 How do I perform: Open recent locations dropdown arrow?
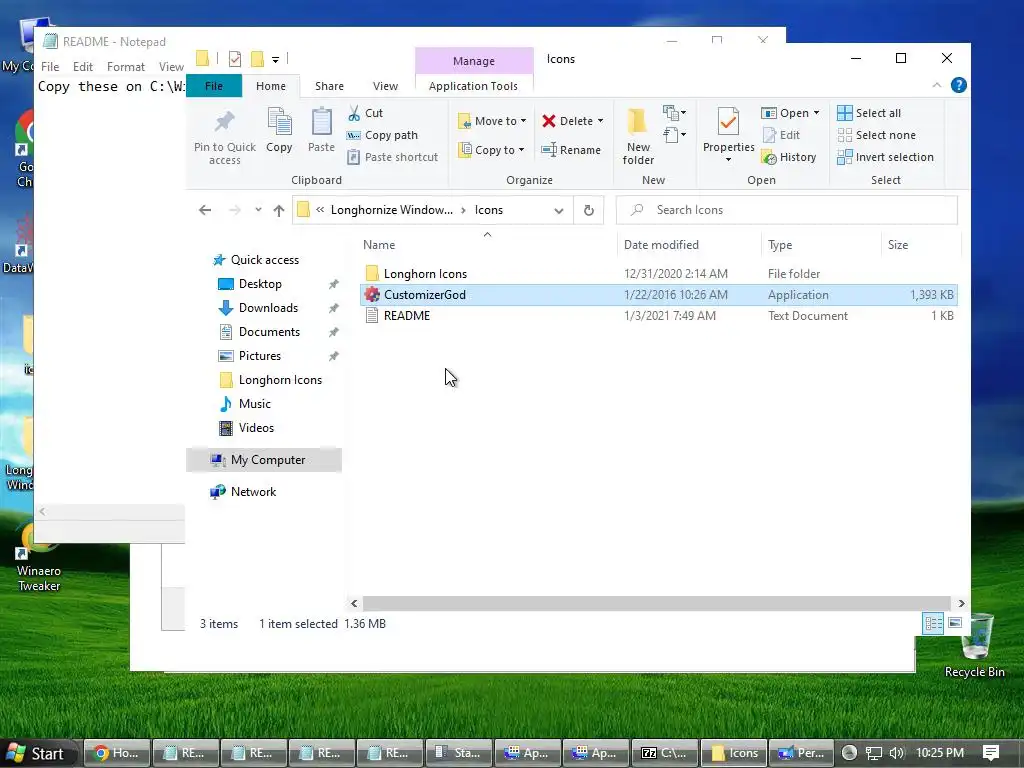pyautogui.click(x=258, y=210)
